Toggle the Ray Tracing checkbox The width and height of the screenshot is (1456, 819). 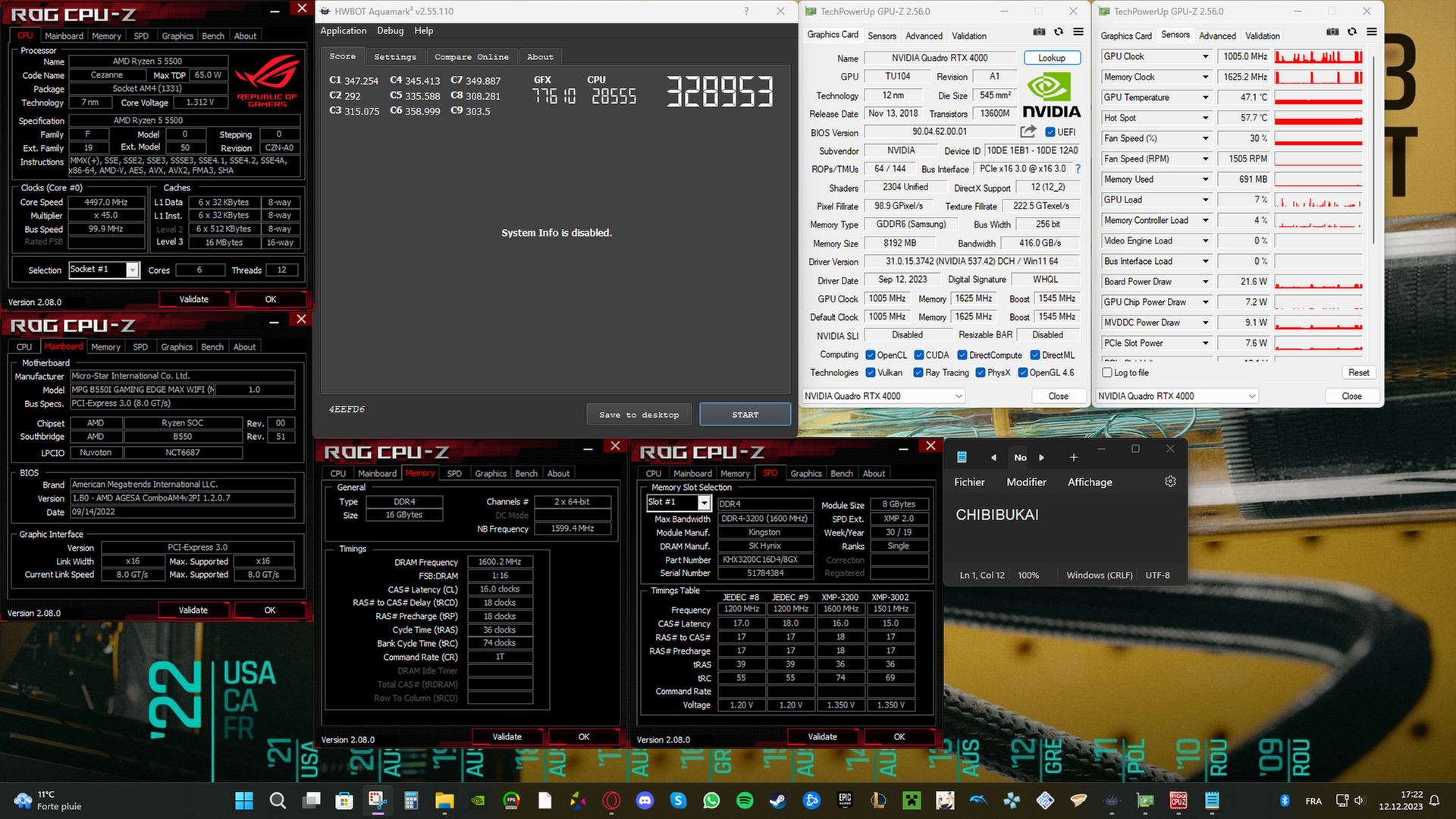point(918,372)
